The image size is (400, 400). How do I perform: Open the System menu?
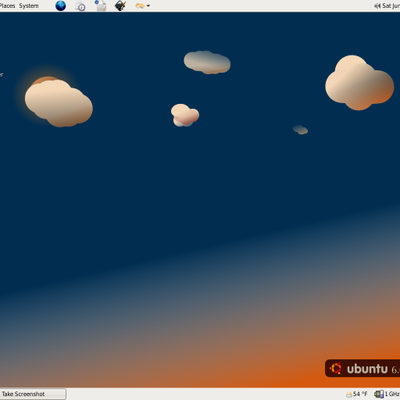[29, 6]
